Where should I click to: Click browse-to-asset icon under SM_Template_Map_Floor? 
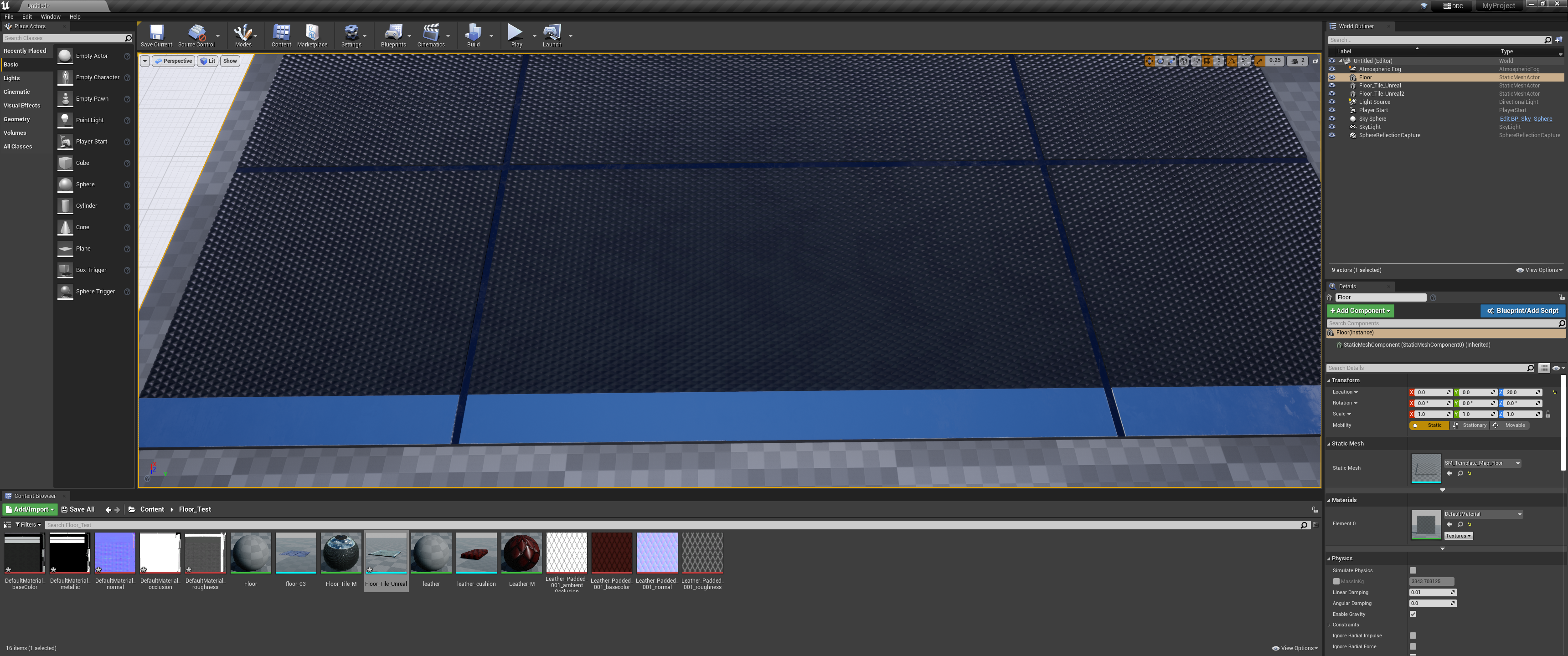click(1460, 473)
